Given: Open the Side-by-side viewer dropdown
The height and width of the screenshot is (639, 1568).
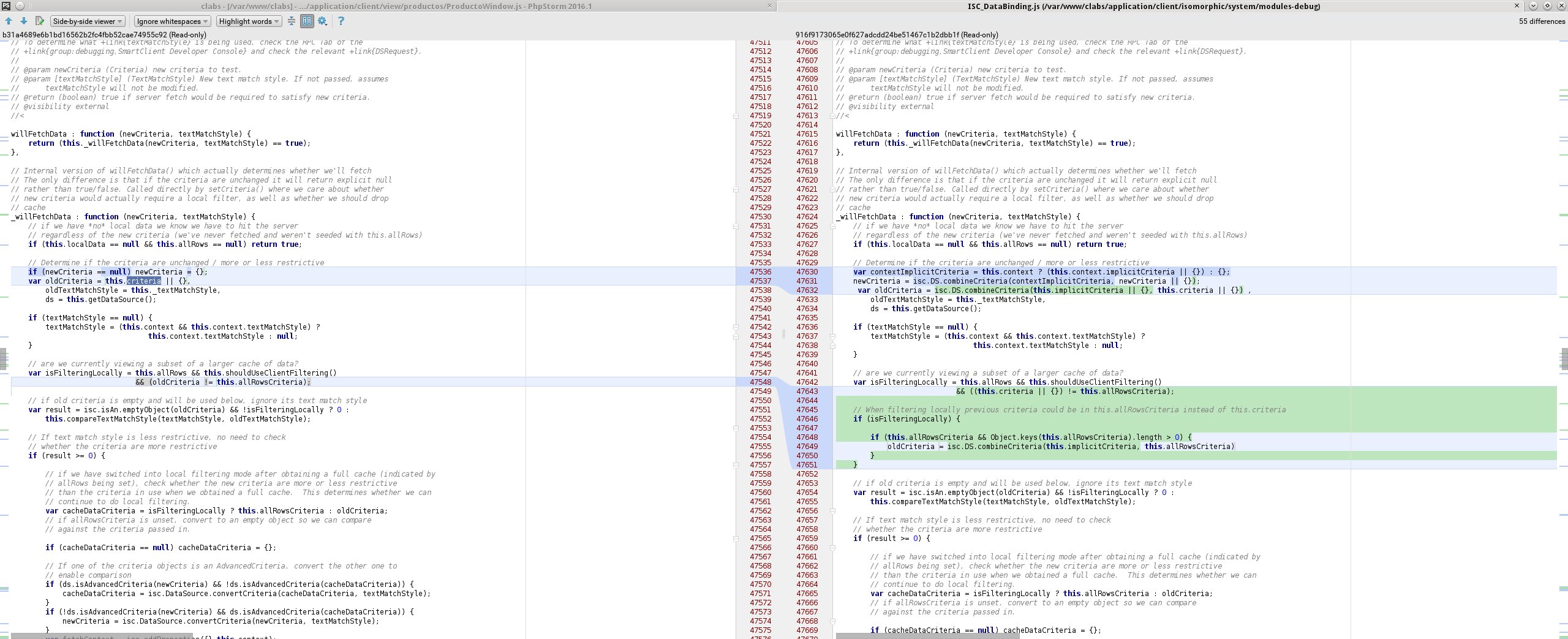Looking at the screenshot, I should click(x=88, y=21).
